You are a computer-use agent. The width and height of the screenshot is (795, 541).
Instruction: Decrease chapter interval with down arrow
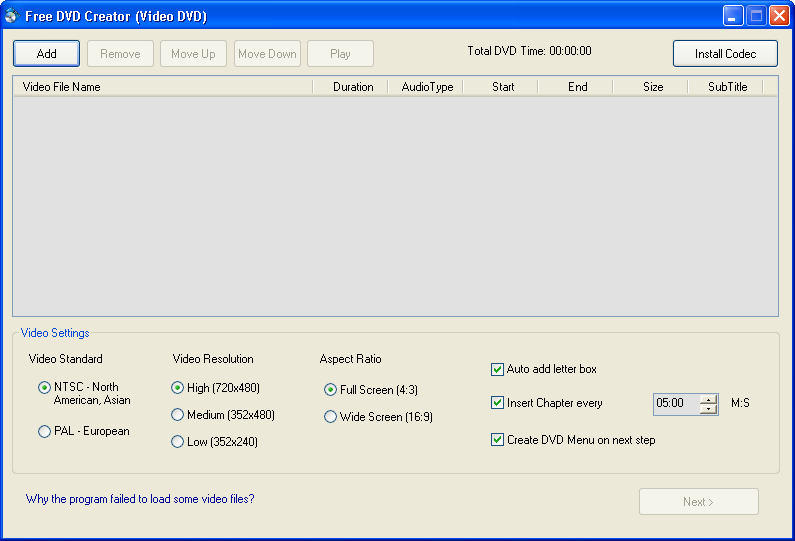708,409
